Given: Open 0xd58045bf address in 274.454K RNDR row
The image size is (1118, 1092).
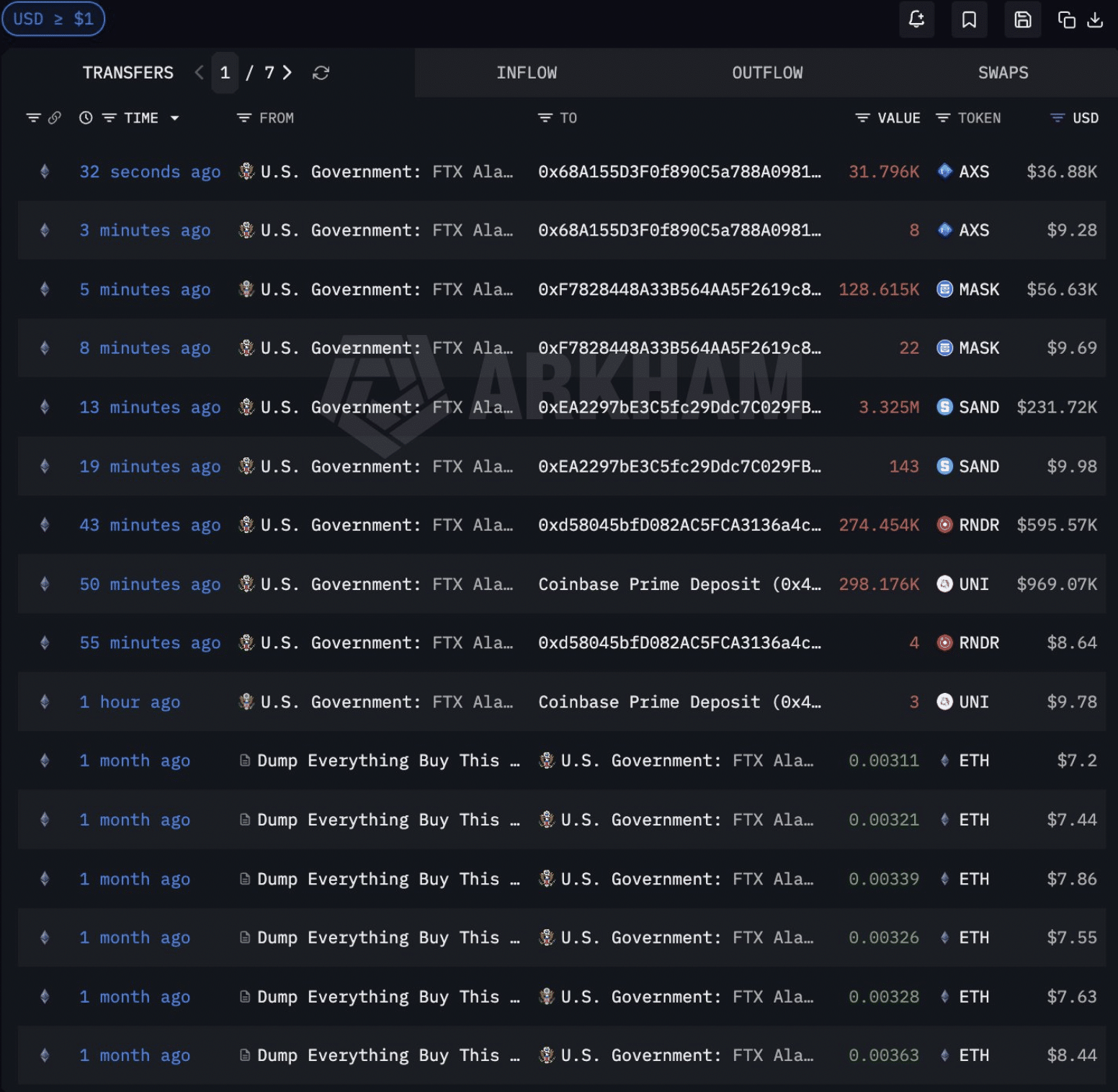Looking at the screenshot, I should (x=679, y=525).
